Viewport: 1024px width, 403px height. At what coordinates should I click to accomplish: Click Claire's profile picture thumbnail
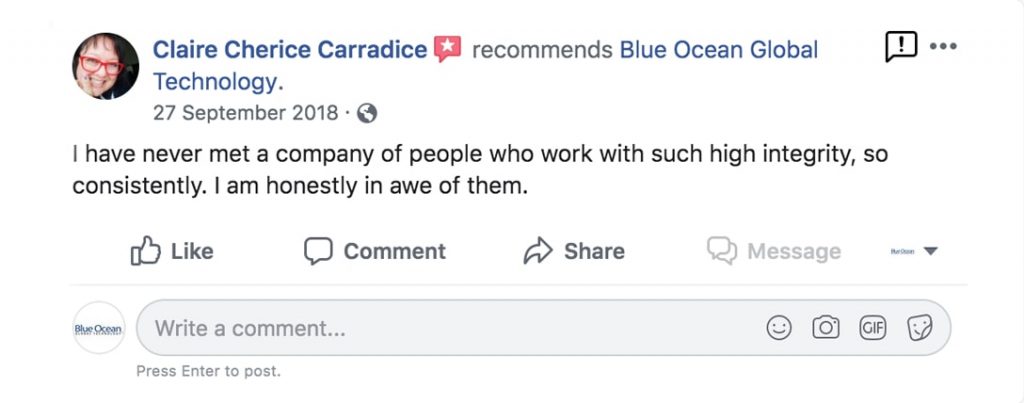coord(105,66)
